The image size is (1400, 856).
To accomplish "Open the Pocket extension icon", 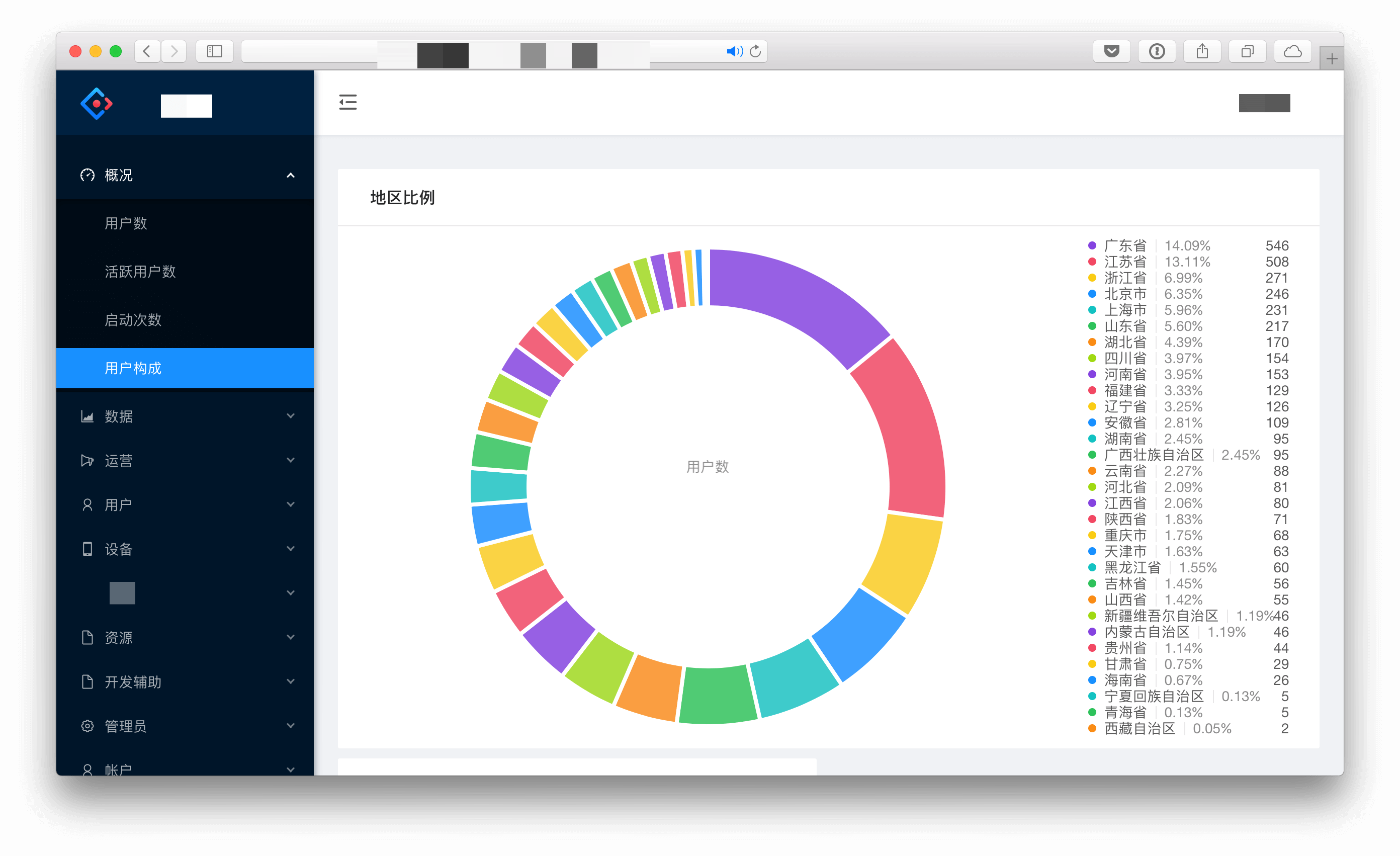I will [x=1112, y=51].
